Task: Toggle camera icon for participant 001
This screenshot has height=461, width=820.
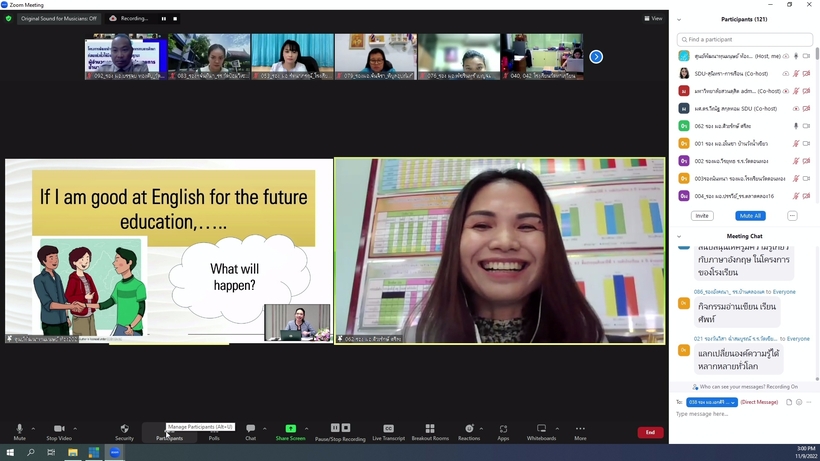Action: click(806, 143)
